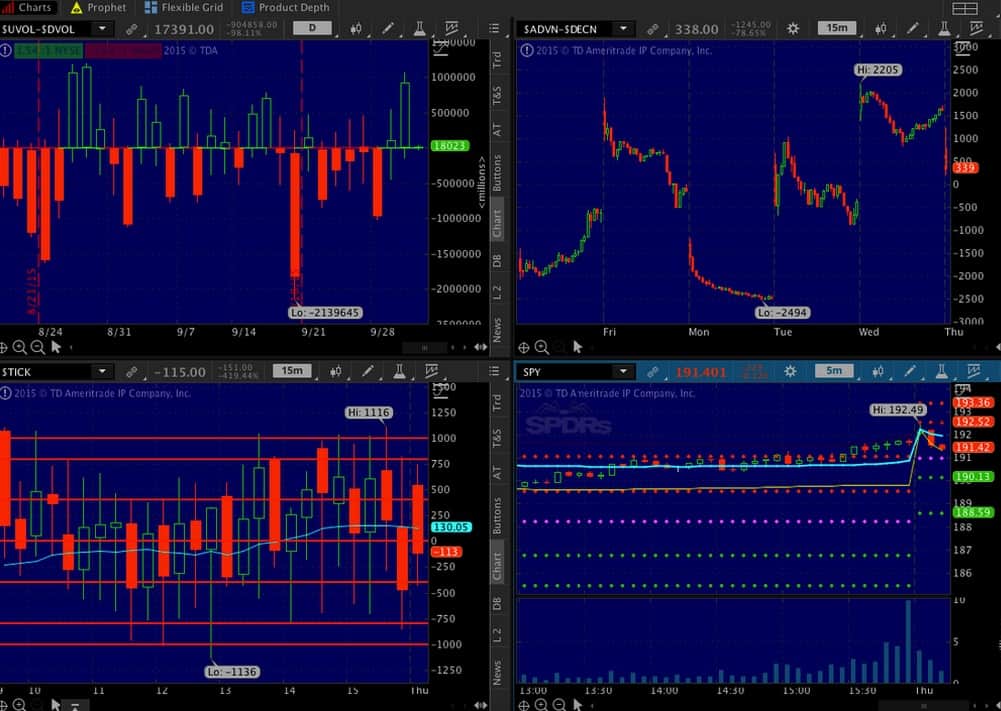
Task: Open studies flask on $TICK chart
Action: coord(399,371)
